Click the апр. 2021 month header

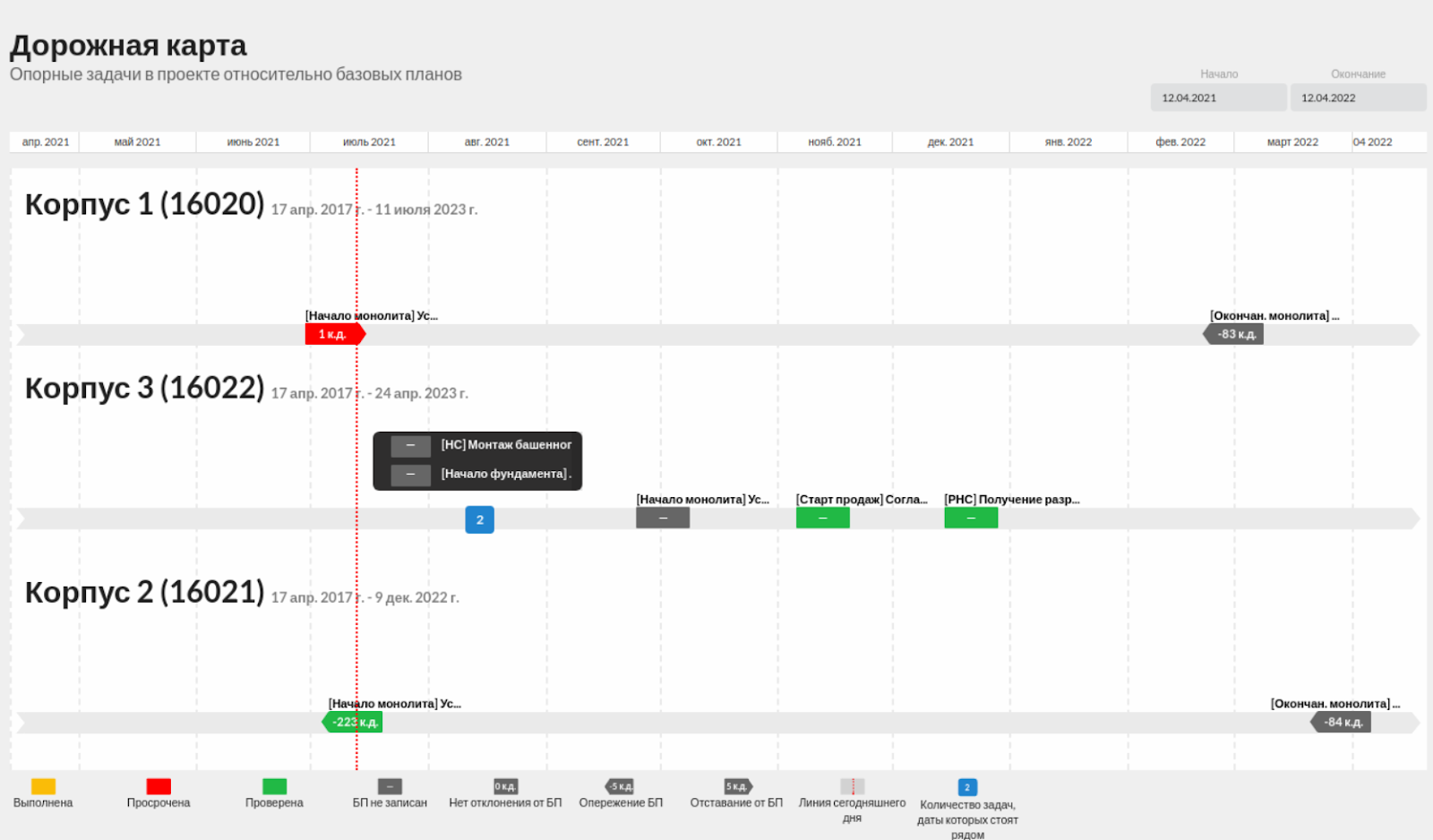[45, 142]
